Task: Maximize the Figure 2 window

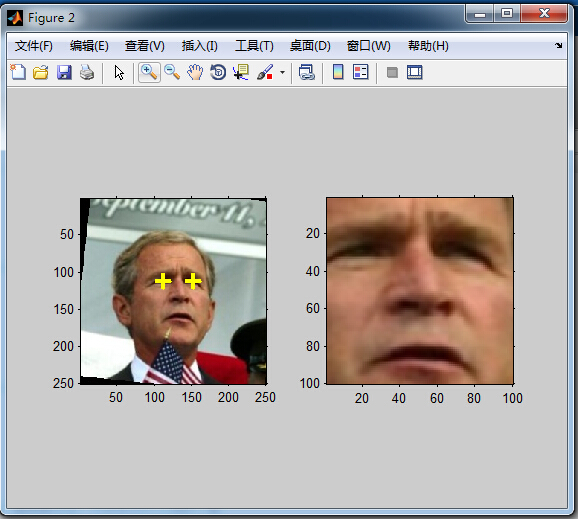Action: [507, 14]
